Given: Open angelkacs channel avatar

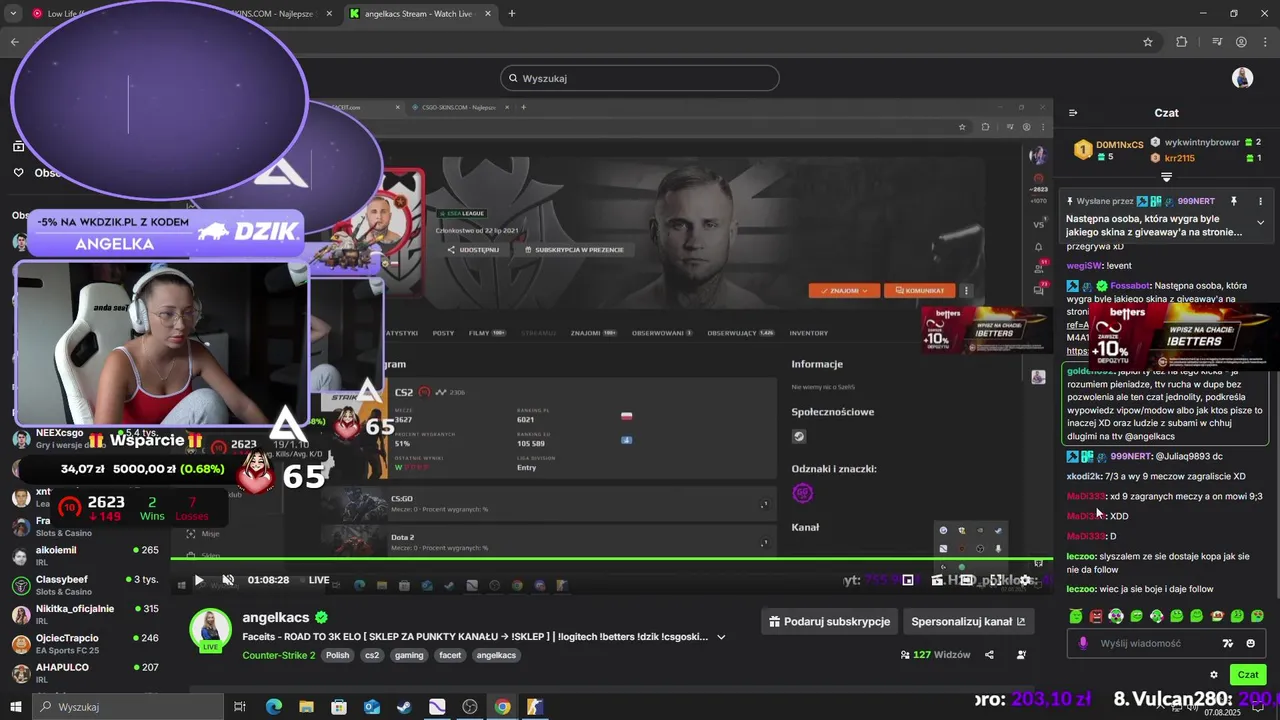Looking at the screenshot, I should coord(211,629).
